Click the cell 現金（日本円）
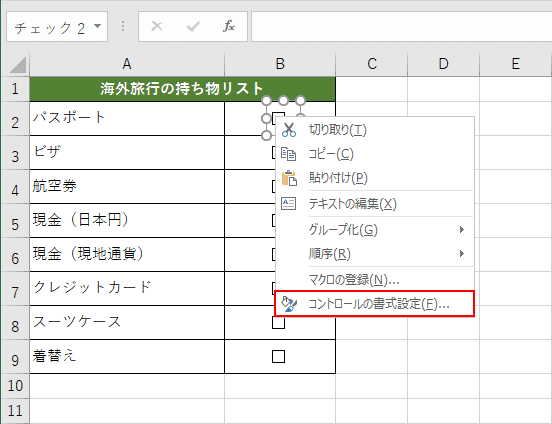Screen dimensions: 552x424 point(127,220)
